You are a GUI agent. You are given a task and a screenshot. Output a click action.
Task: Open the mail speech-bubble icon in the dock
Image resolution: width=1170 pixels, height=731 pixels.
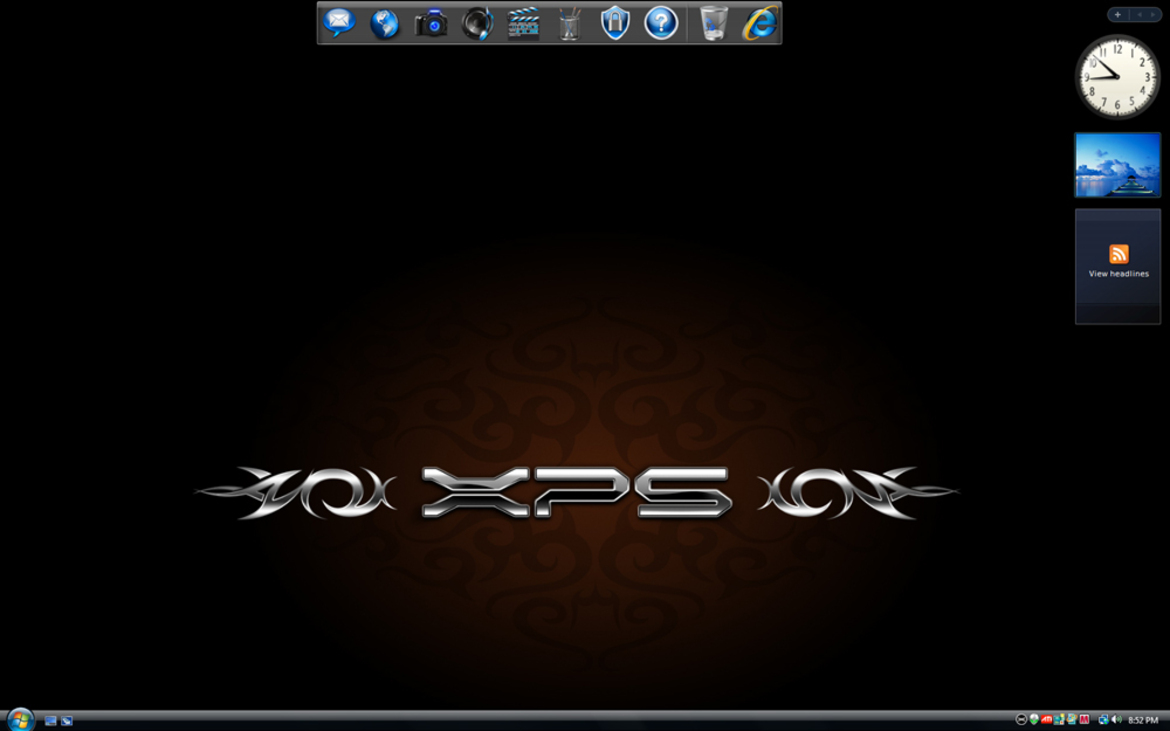339,22
